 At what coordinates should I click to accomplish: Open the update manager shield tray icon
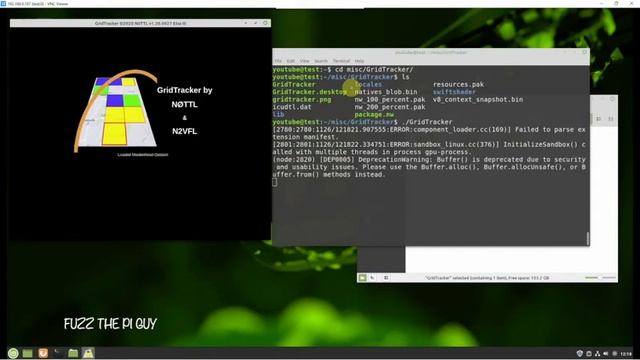click(579, 353)
